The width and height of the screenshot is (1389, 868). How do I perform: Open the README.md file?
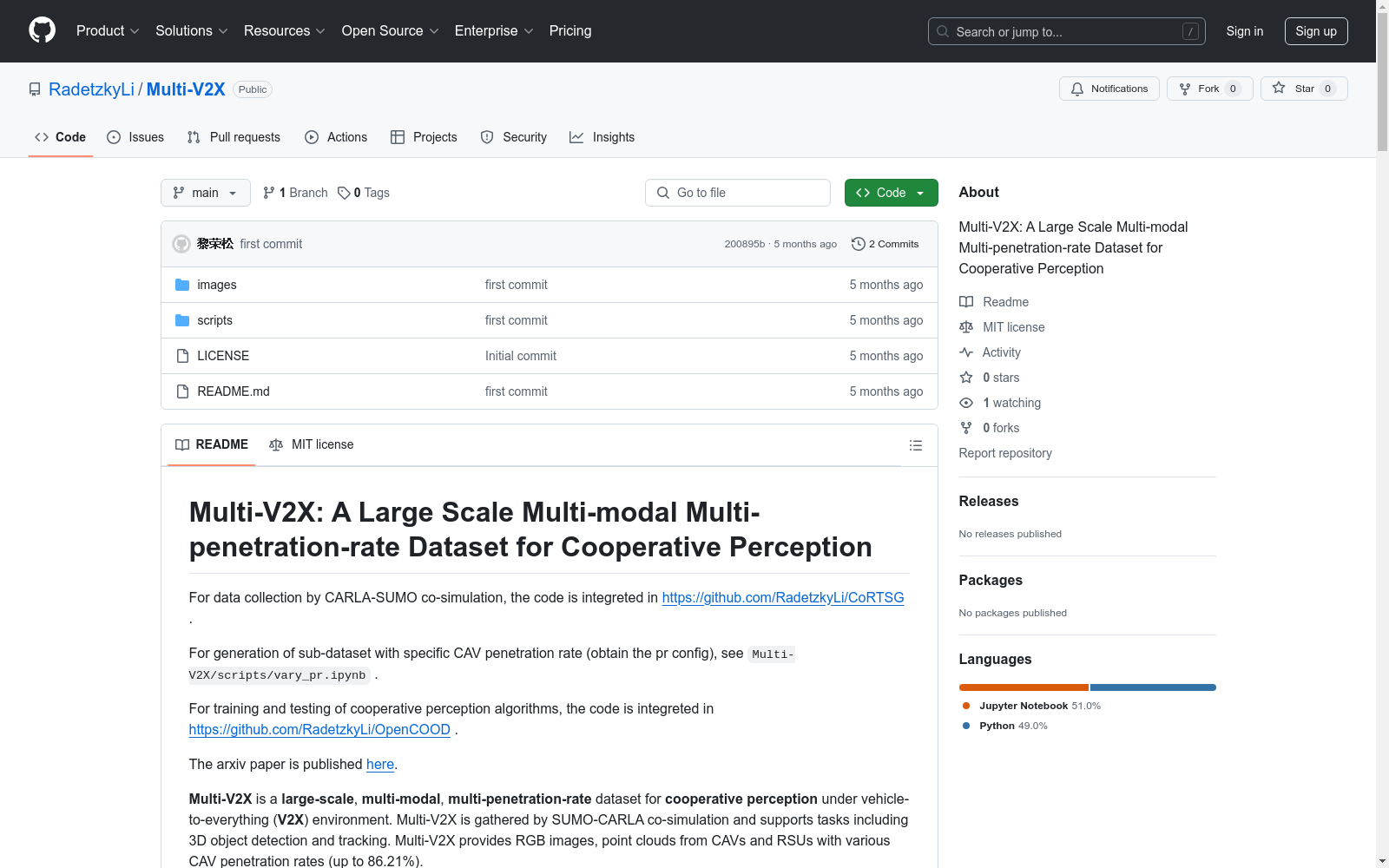point(234,391)
